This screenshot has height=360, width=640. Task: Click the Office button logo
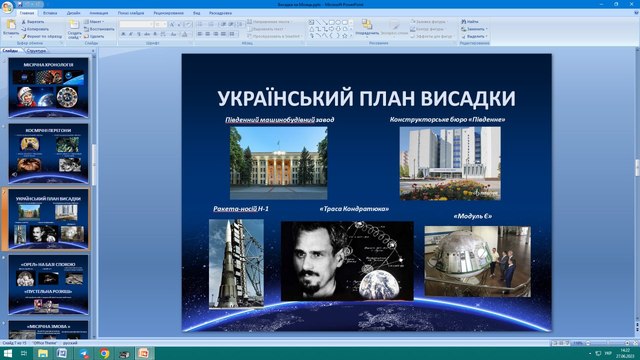click(x=7, y=6)
